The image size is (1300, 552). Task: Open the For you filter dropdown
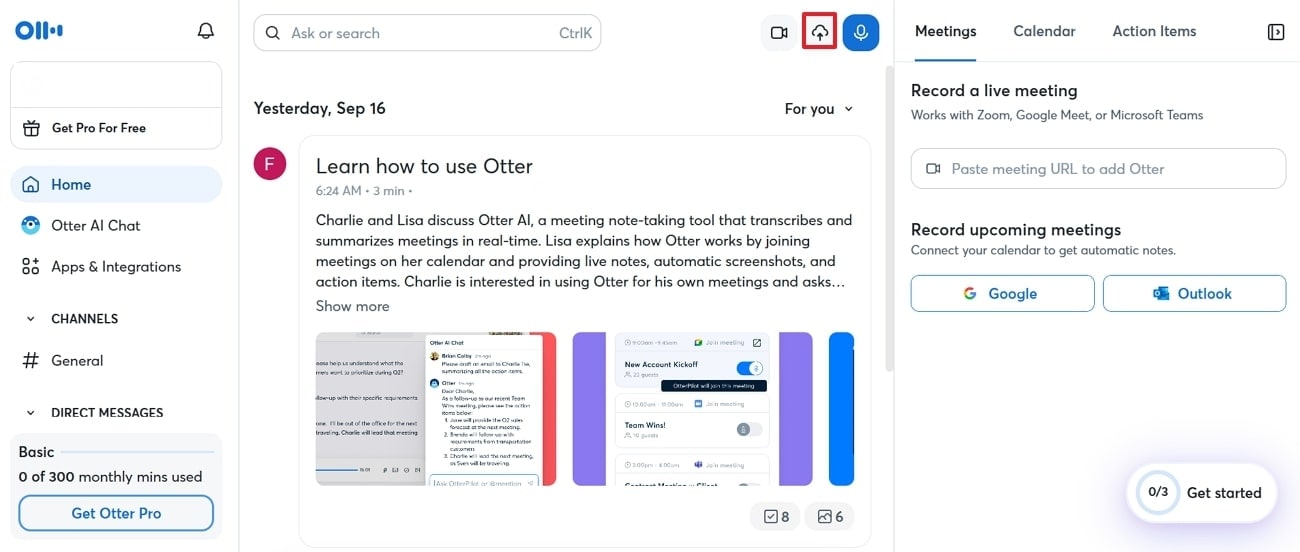(819, 109)
